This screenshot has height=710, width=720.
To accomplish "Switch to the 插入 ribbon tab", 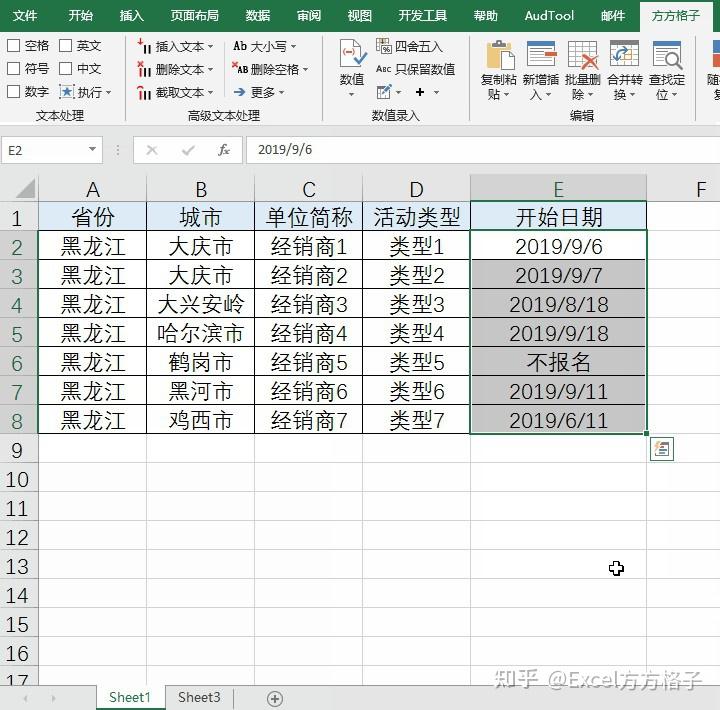I will [132, 16].
